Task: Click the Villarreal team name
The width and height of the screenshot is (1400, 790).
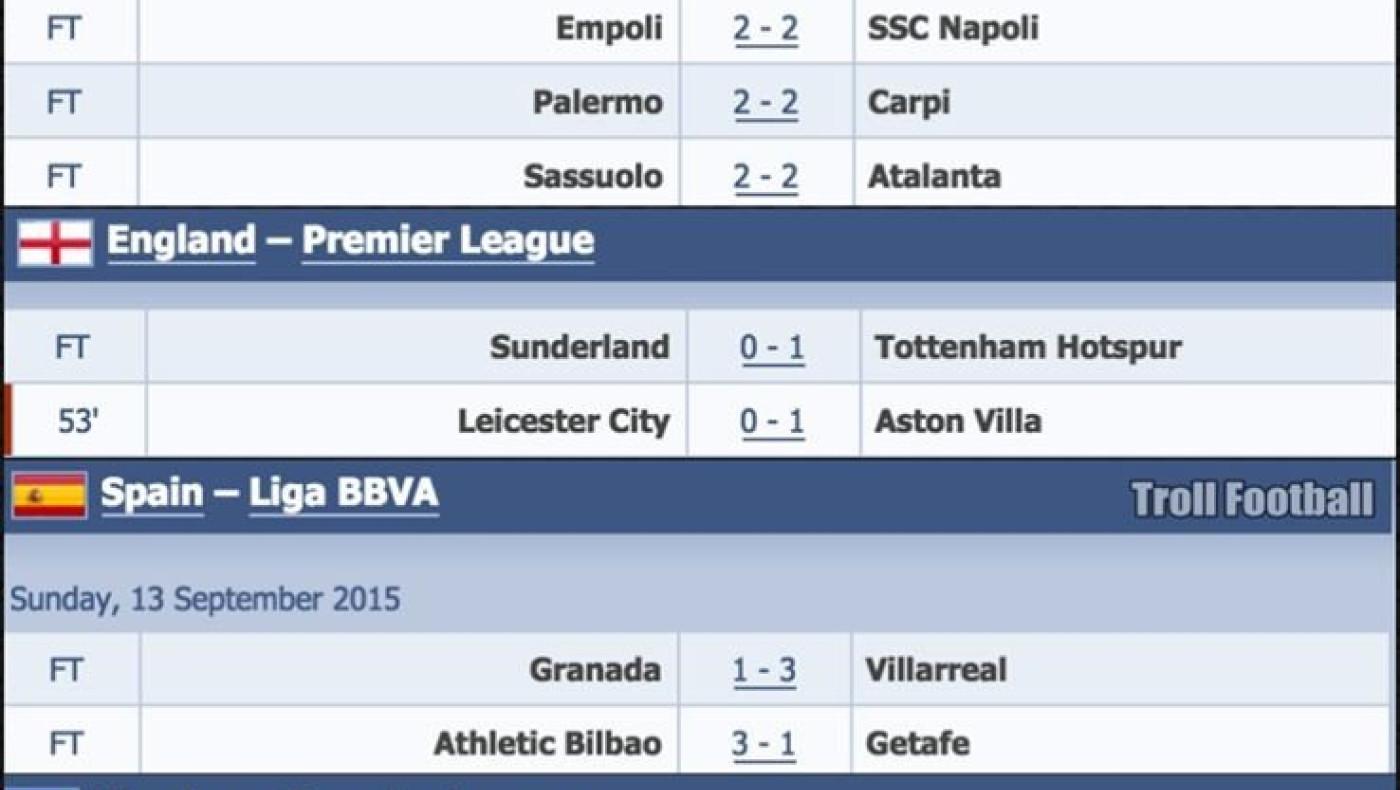Action: 936,670
